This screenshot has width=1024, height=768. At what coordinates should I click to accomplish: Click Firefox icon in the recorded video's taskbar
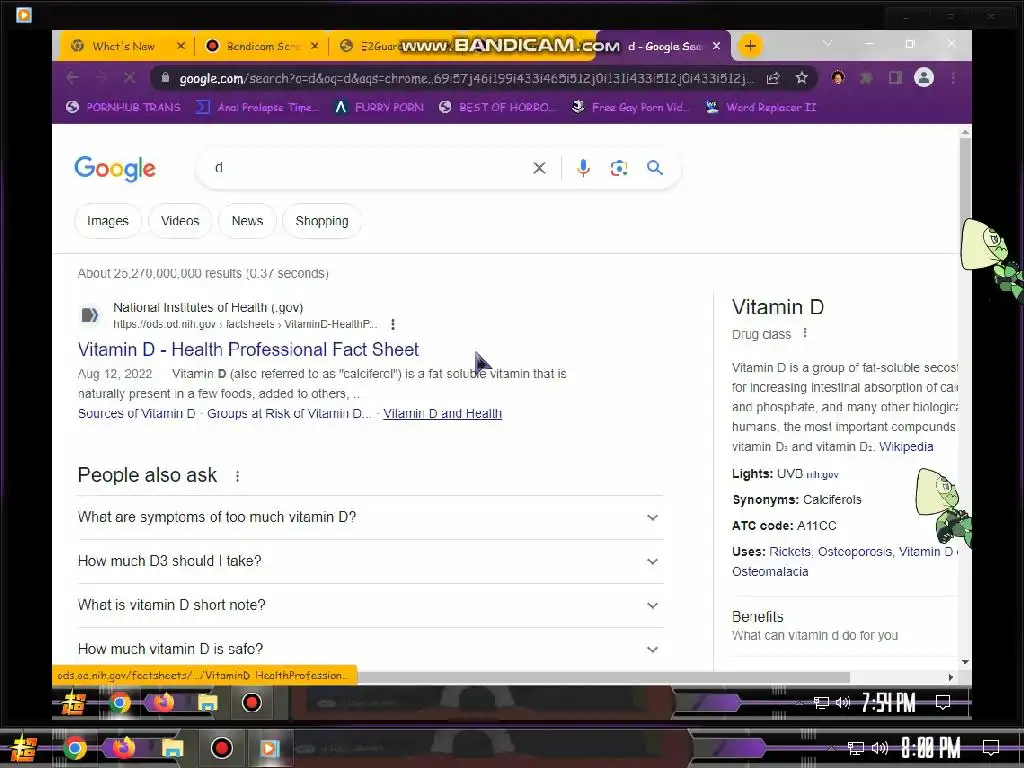(163, 703)
